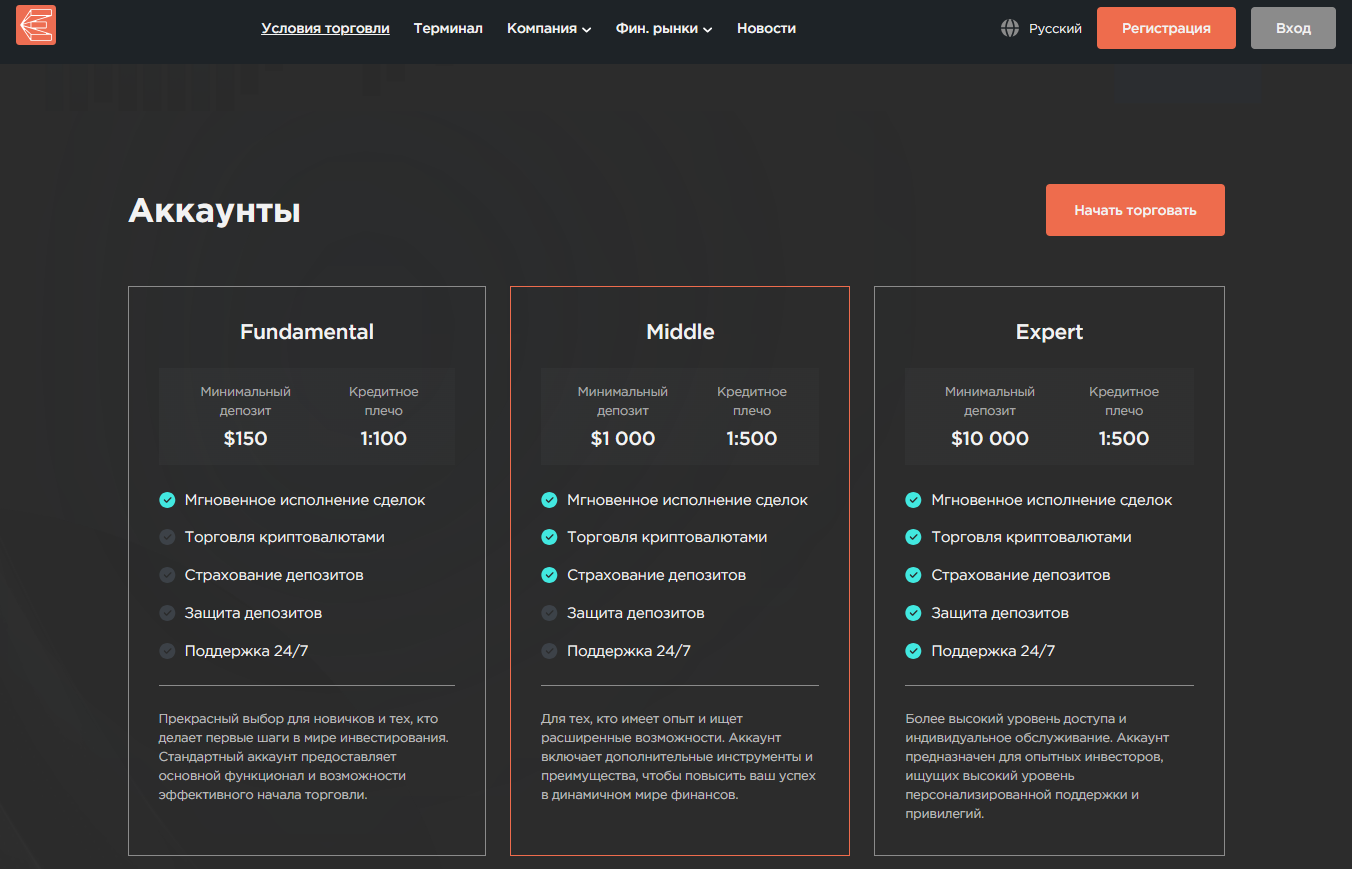Click Expert's Страхование депозитов check icon
The image size is (1352, 869).
pos(913,575)
